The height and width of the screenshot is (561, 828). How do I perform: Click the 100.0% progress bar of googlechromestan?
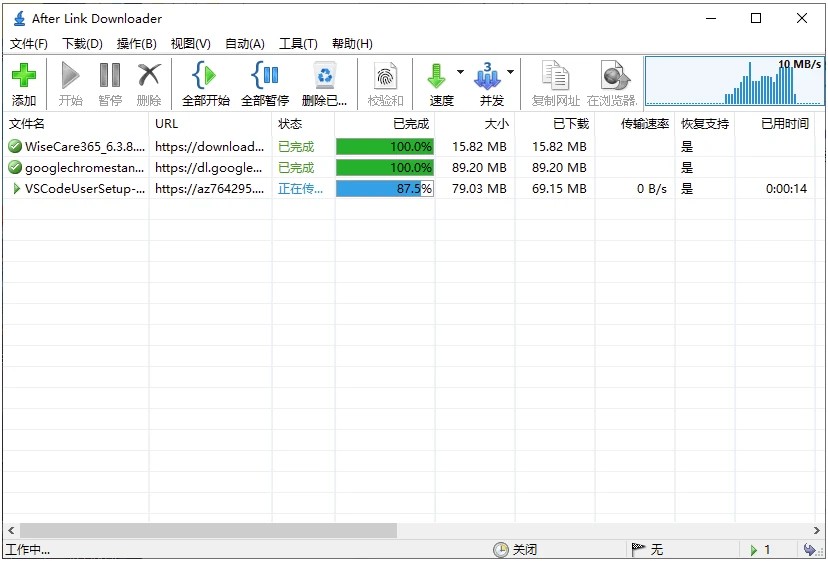coord(385,167)
